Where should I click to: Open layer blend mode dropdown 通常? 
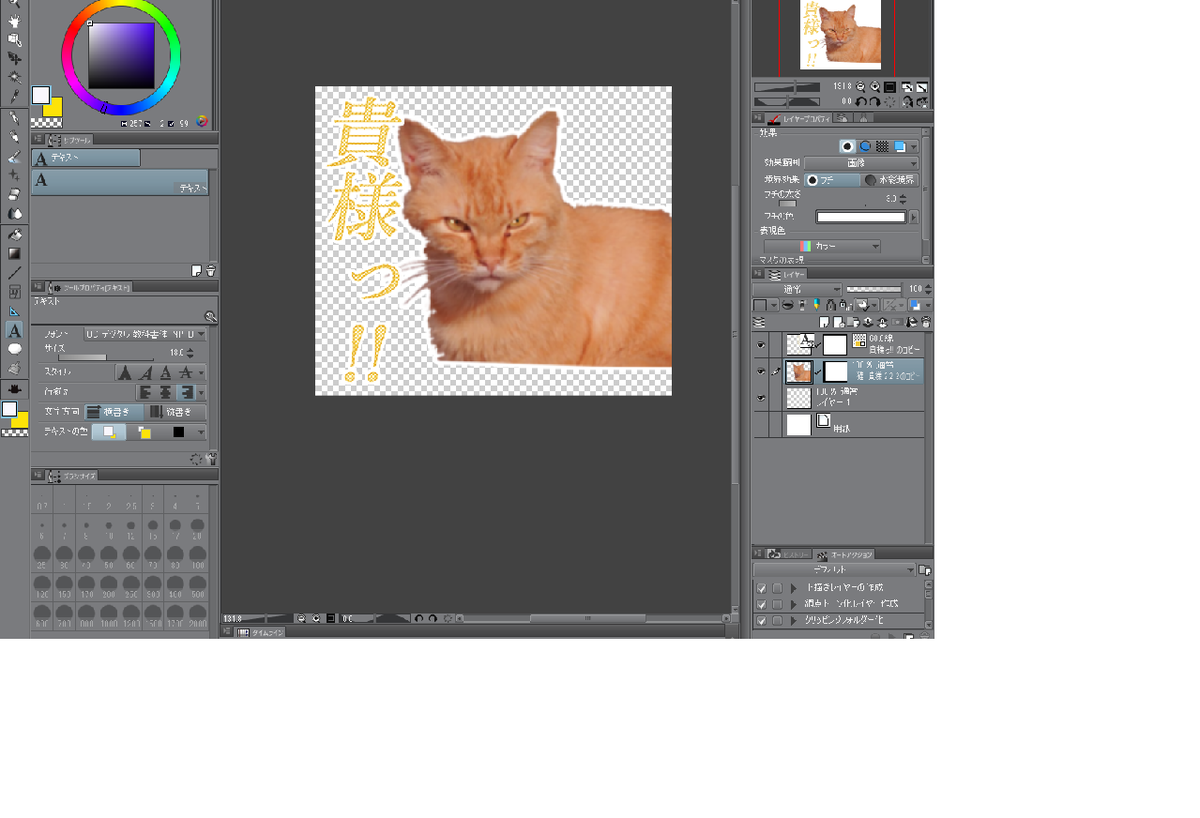[x=797, y=289]
